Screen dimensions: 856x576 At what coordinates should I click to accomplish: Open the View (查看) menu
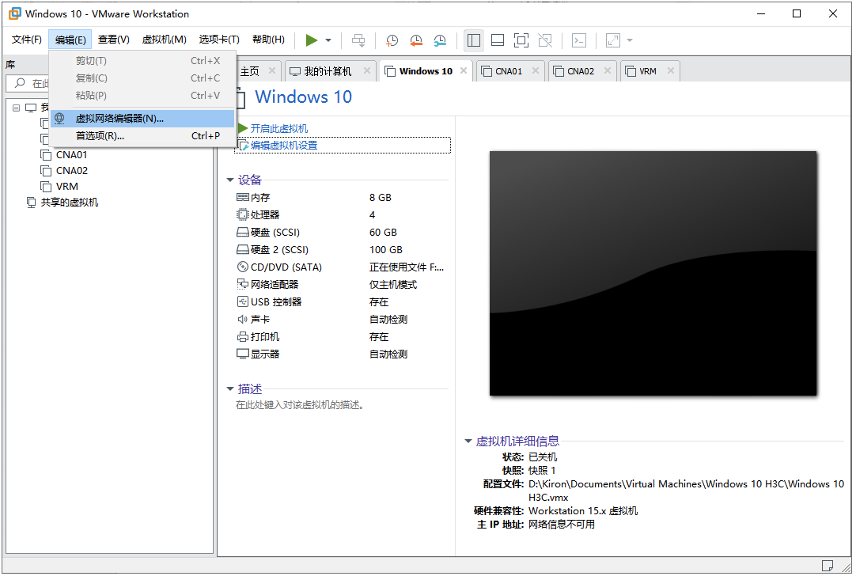coord(114,39)
